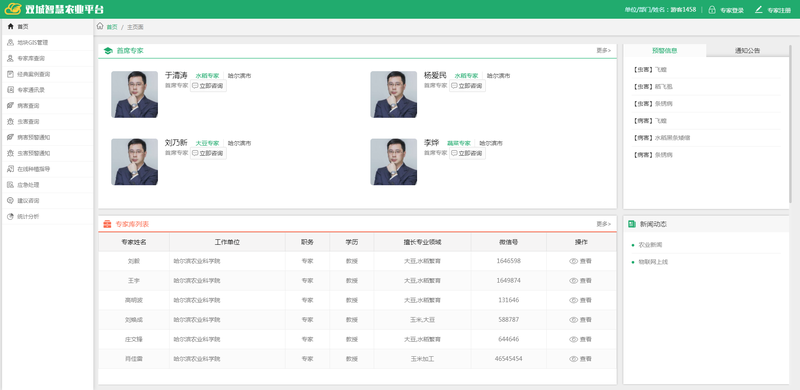The width and height of the screenshot is (800, 390).
Task: Click the 首页 breadcrumb link
Action: [x=112, y=27]
